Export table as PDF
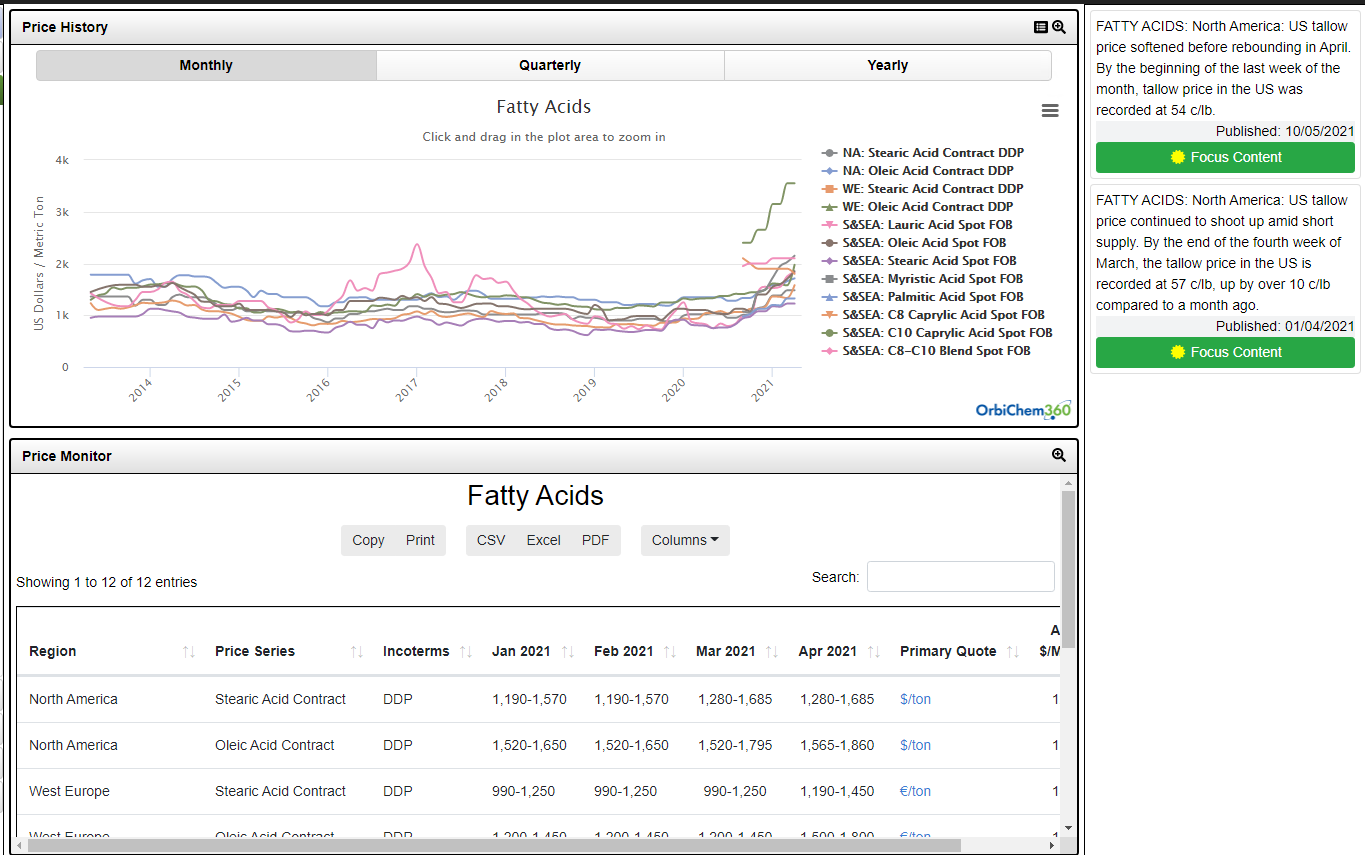Viewport: 1365px width, 855px height. point(595,540)
